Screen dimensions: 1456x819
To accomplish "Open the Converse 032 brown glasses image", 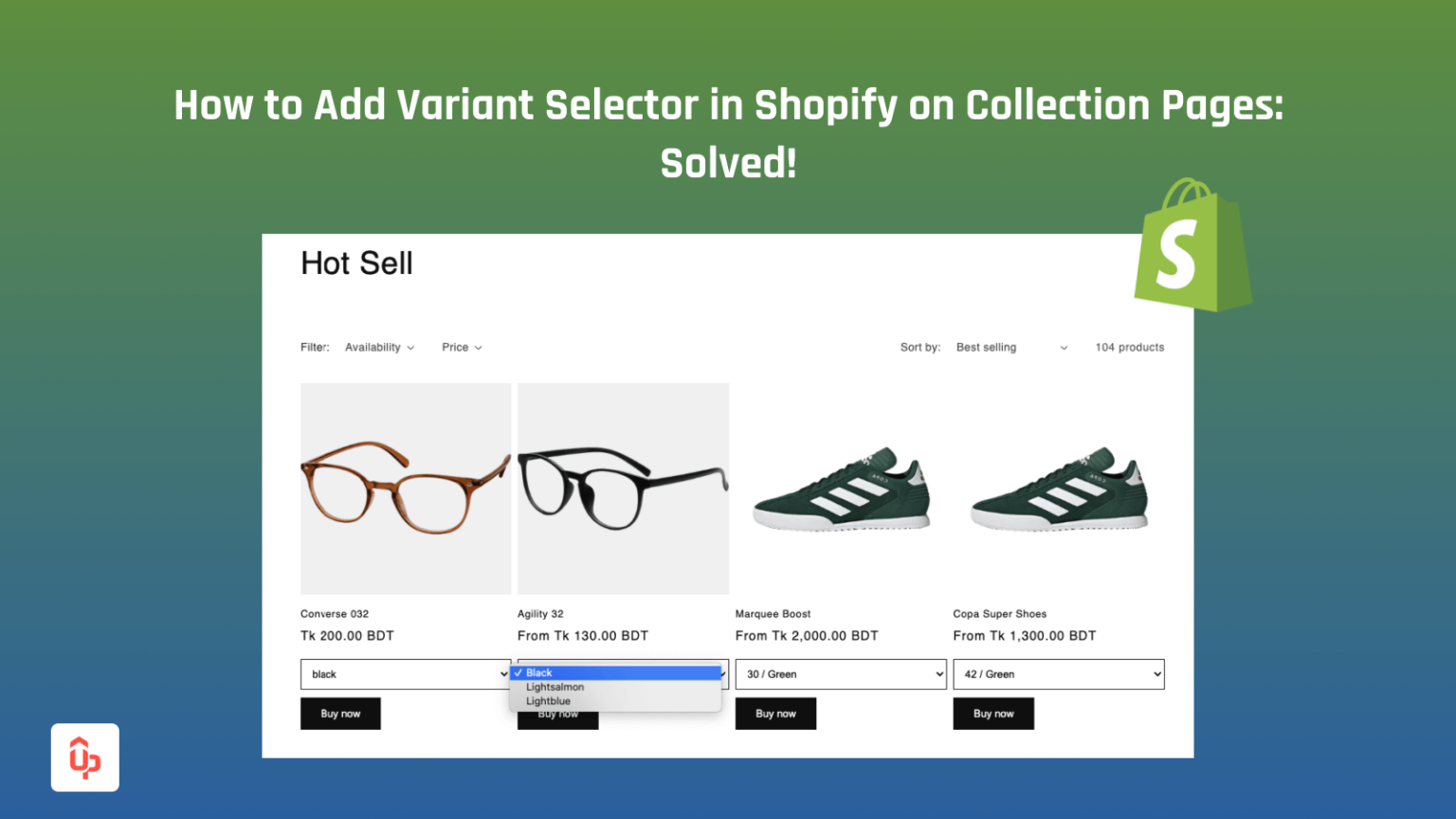I will point(405,488).
